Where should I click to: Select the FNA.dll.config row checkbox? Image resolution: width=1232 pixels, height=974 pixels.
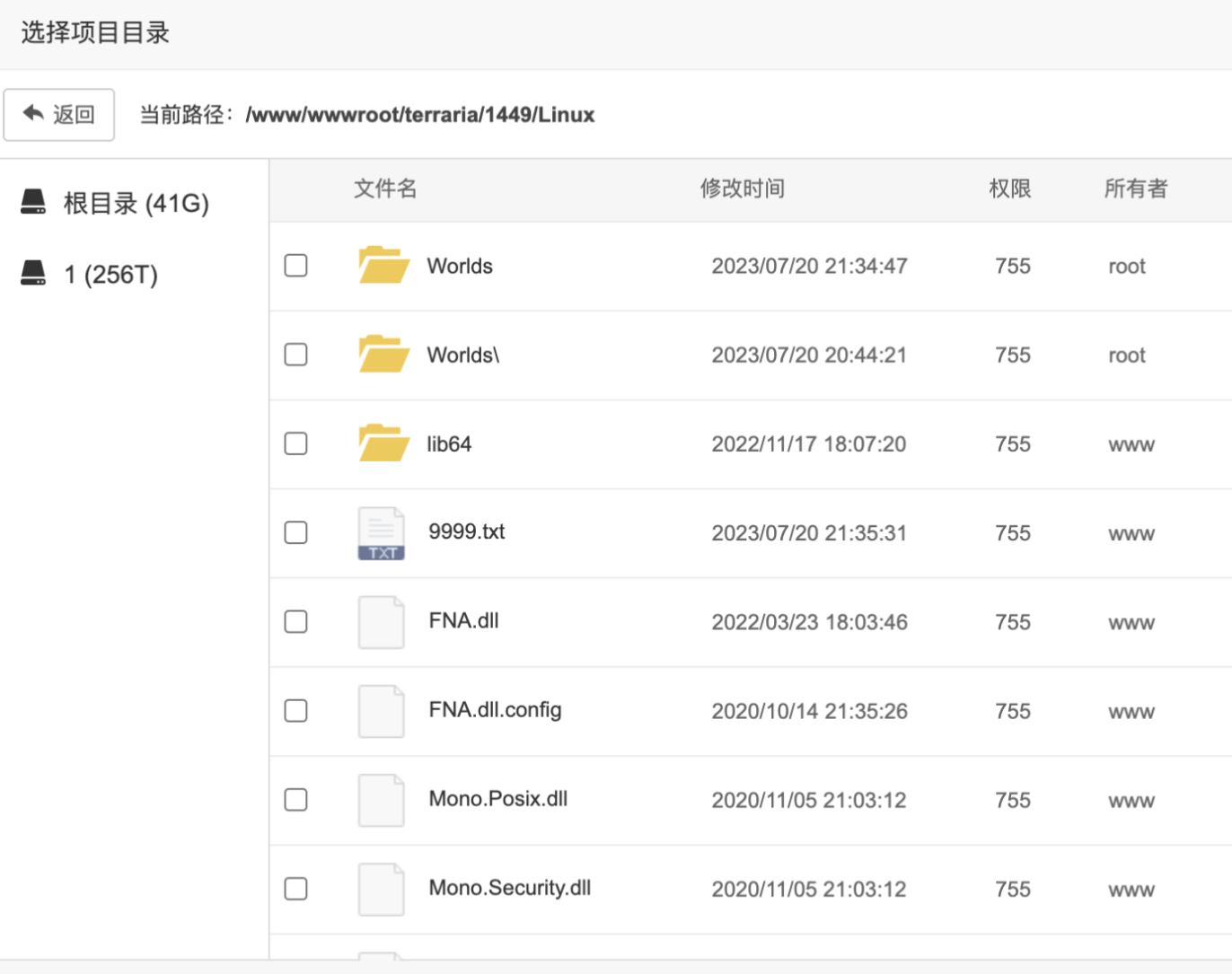pyautogui.click(x=296, y=711)
